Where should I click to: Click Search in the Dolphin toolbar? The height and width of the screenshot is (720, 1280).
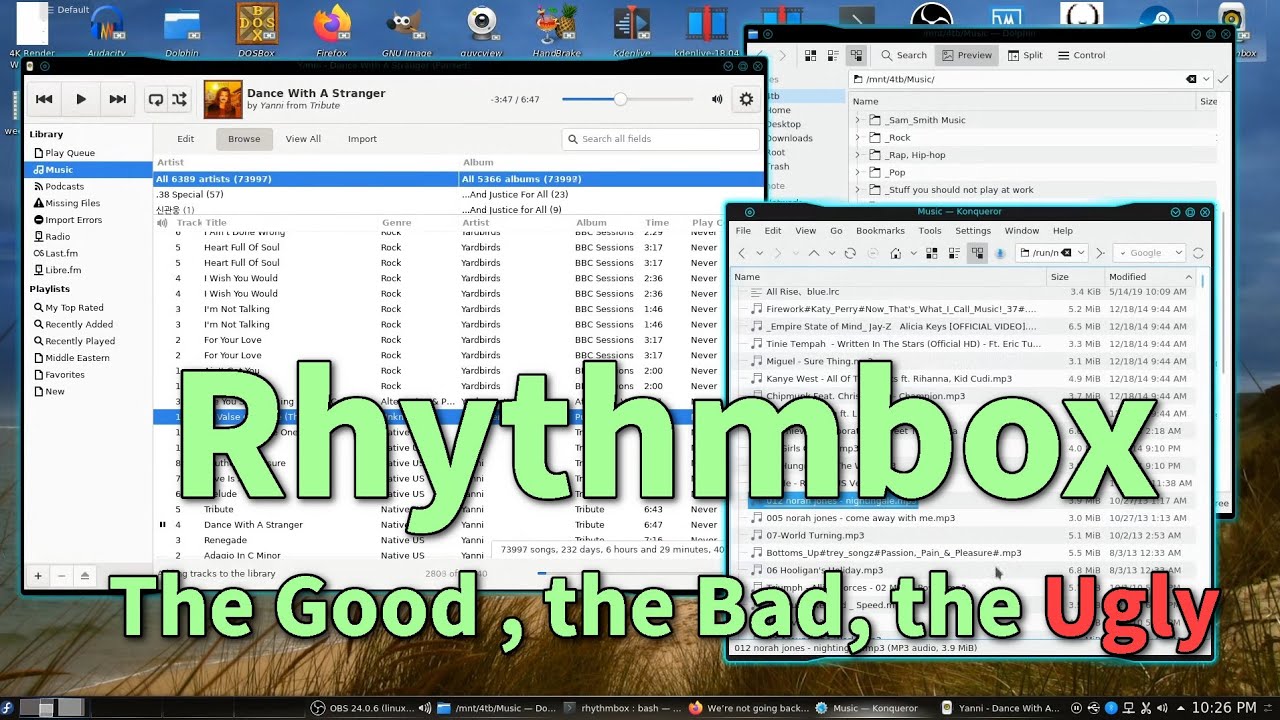click(904, 56)
